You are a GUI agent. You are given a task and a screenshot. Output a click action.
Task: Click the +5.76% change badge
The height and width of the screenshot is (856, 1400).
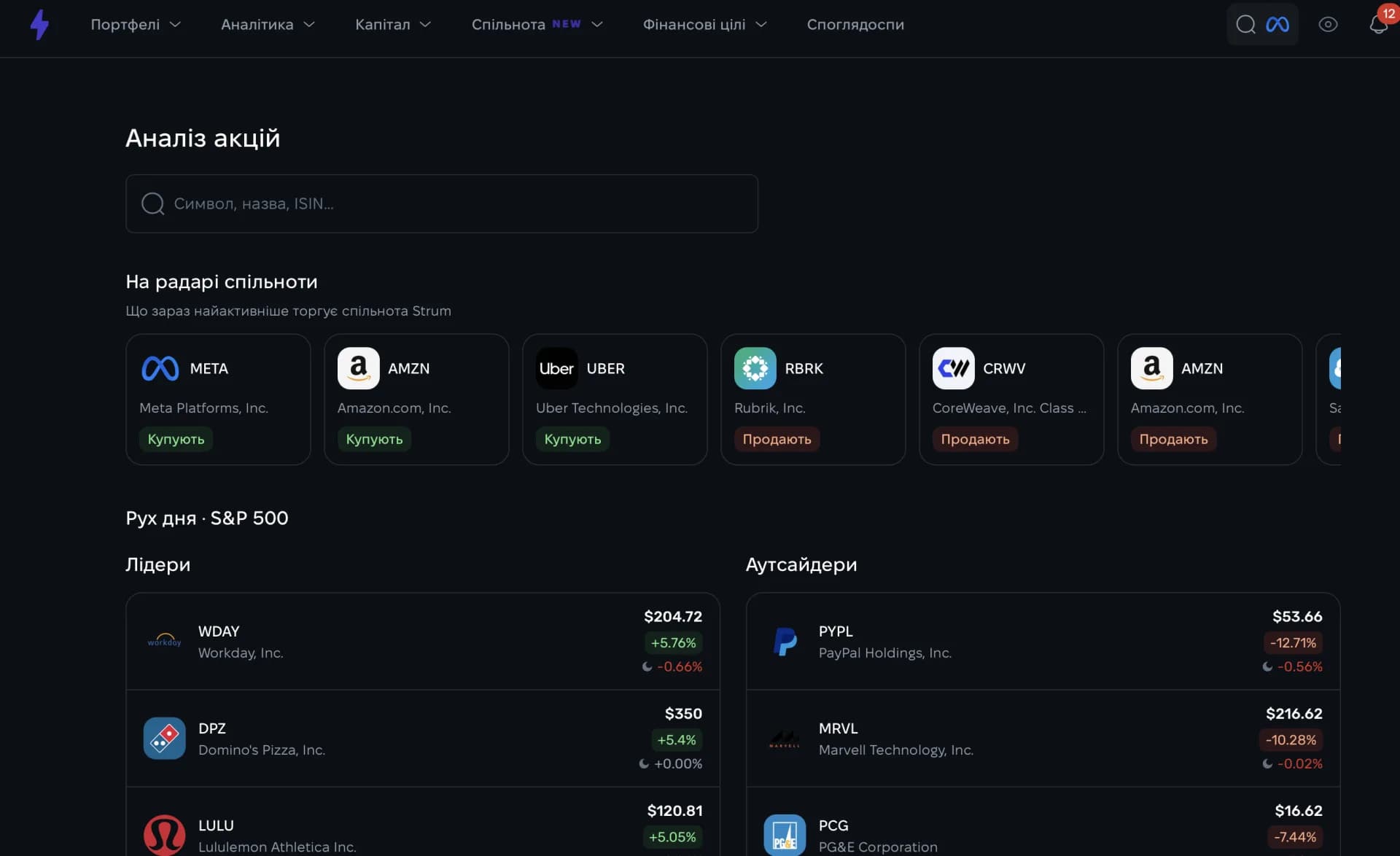point(673,642)
